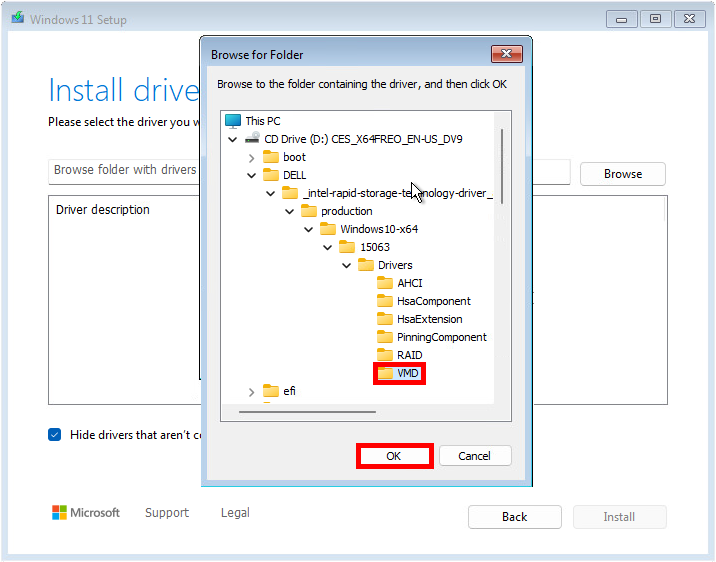Expand the boot folder
Image resolution: width=716 pixels, height=562 pixels.
pos(252,158)
